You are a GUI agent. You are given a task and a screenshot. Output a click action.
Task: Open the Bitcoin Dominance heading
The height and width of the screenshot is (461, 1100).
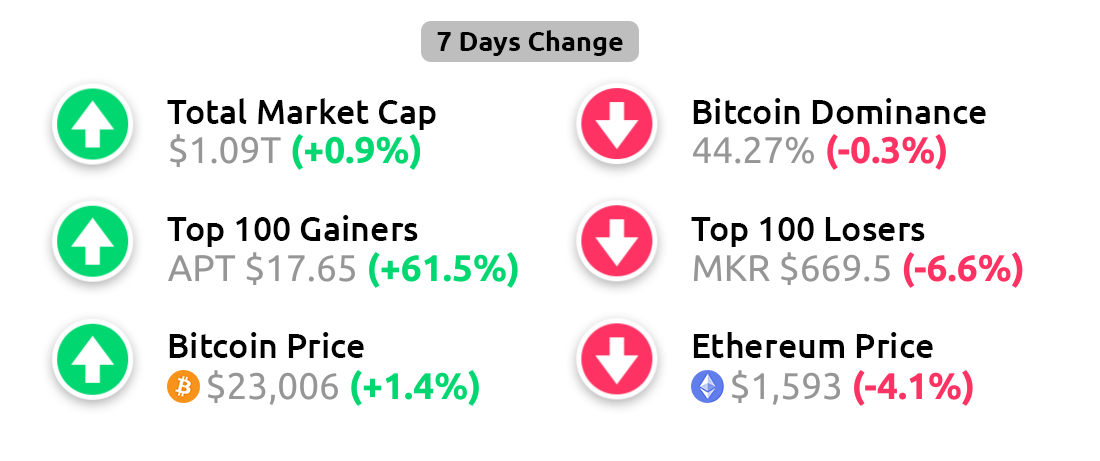[839, 113]
